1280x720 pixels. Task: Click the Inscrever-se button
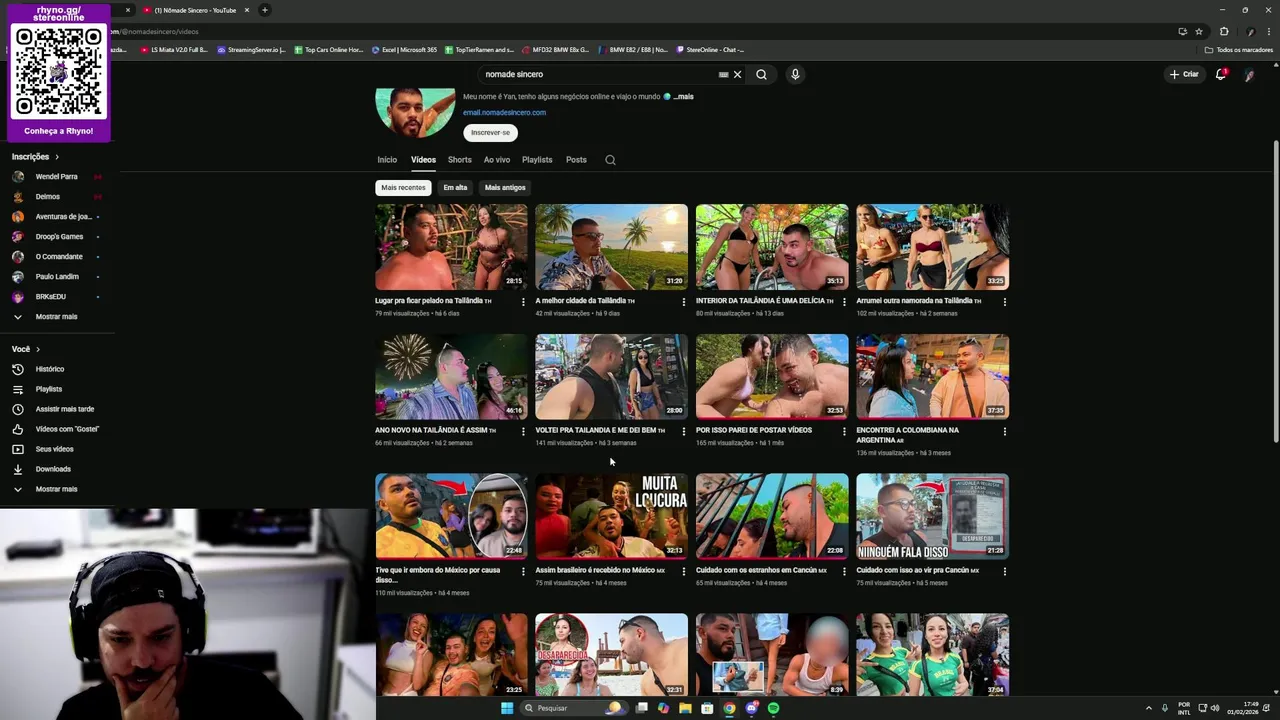click(x=490, y=132)
